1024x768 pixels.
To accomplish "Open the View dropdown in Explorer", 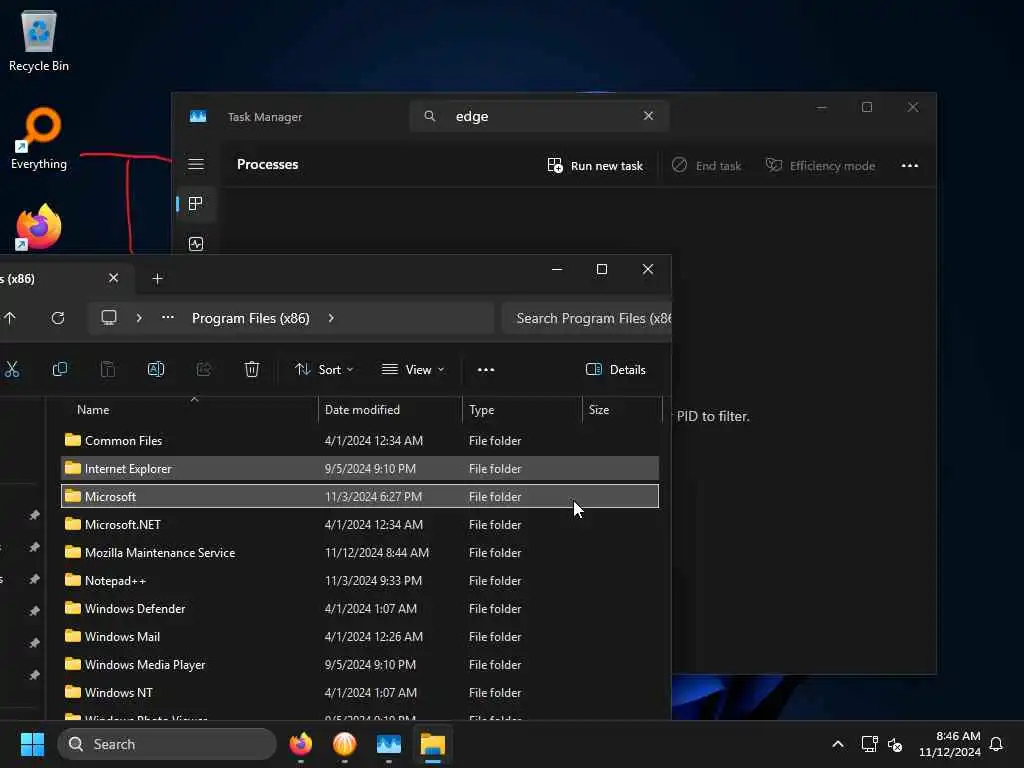I will tap(413, 370).
